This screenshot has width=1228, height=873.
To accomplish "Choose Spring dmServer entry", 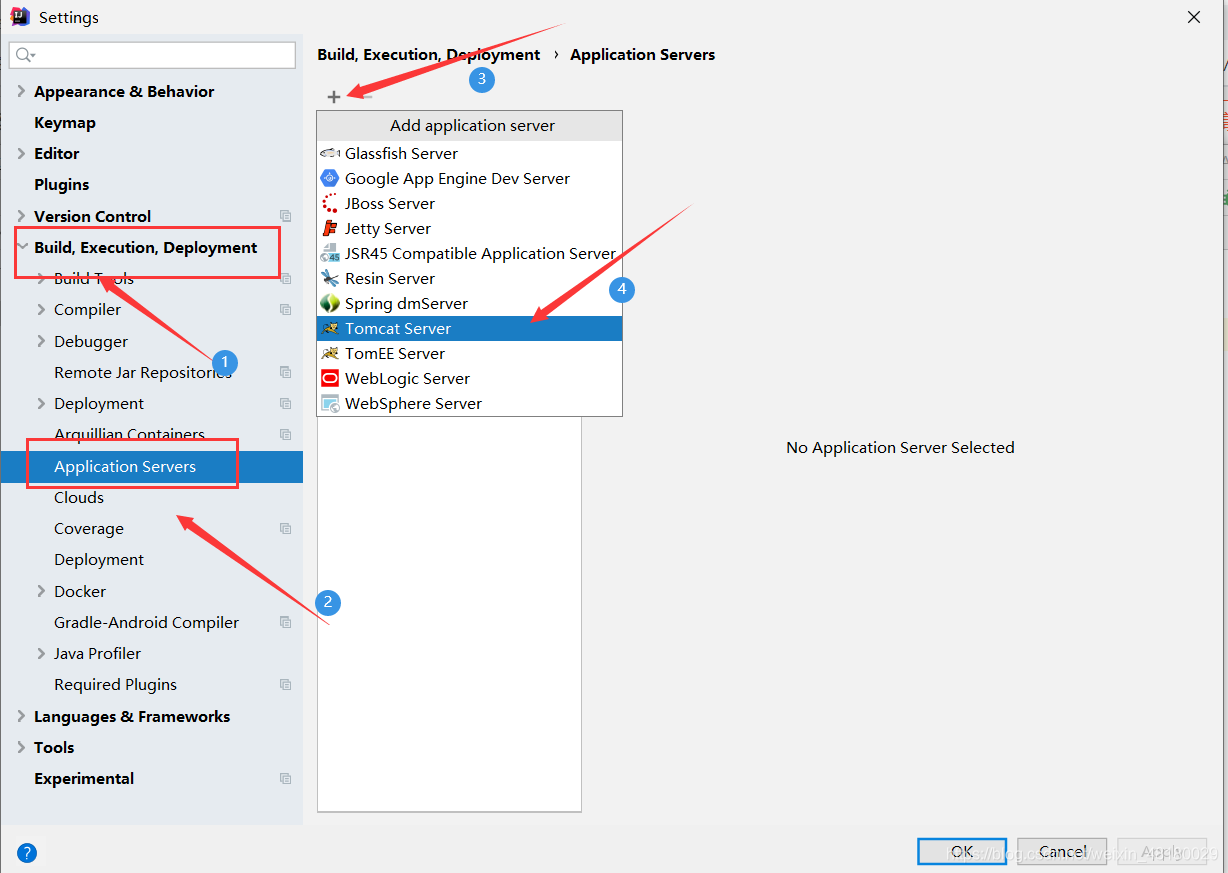I will (x=470, y=303).
